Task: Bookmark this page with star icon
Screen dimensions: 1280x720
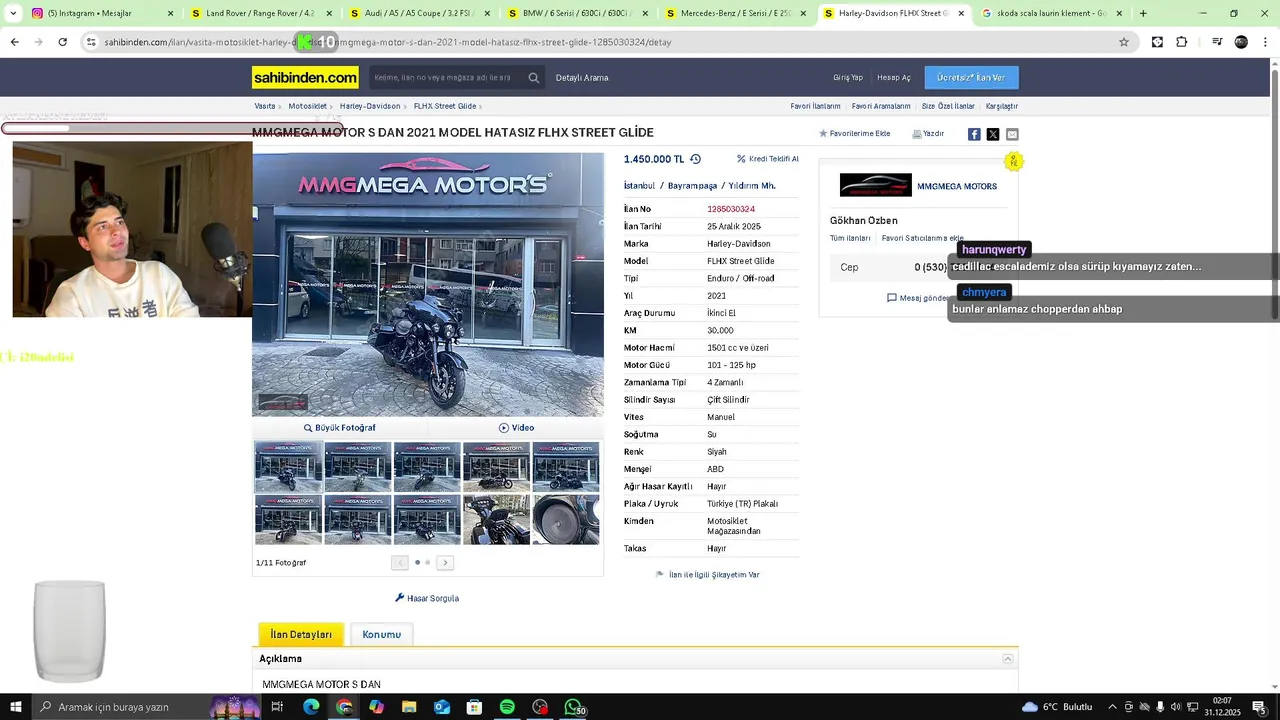Action: (1124, 42)
